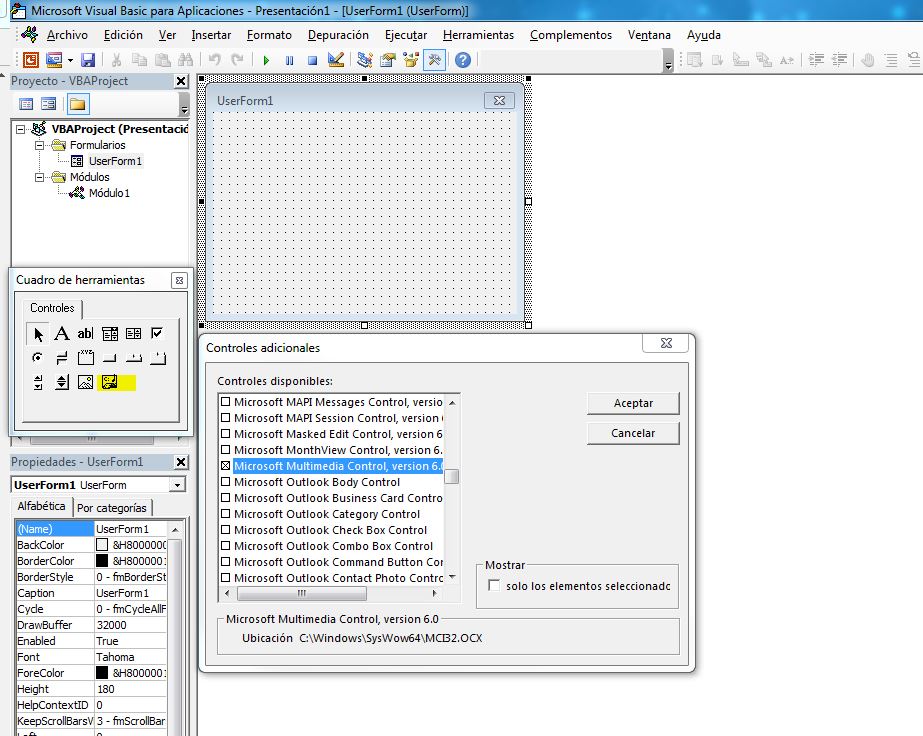Image resolution: width=923 pixels, height=736 pixels.
Task: Click the Reset stop toolbar icon
Action: [x=313, y=60]
